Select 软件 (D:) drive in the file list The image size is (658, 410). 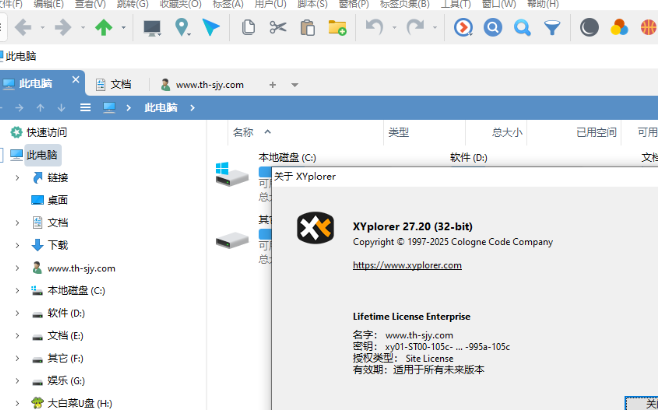coord(468,158)
